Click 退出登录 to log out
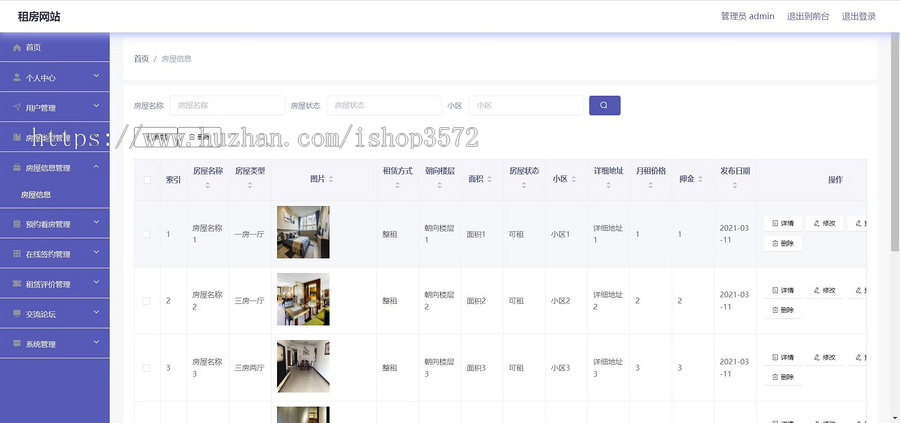This screenshot has width=900, height=423. [x=859, y=16]
